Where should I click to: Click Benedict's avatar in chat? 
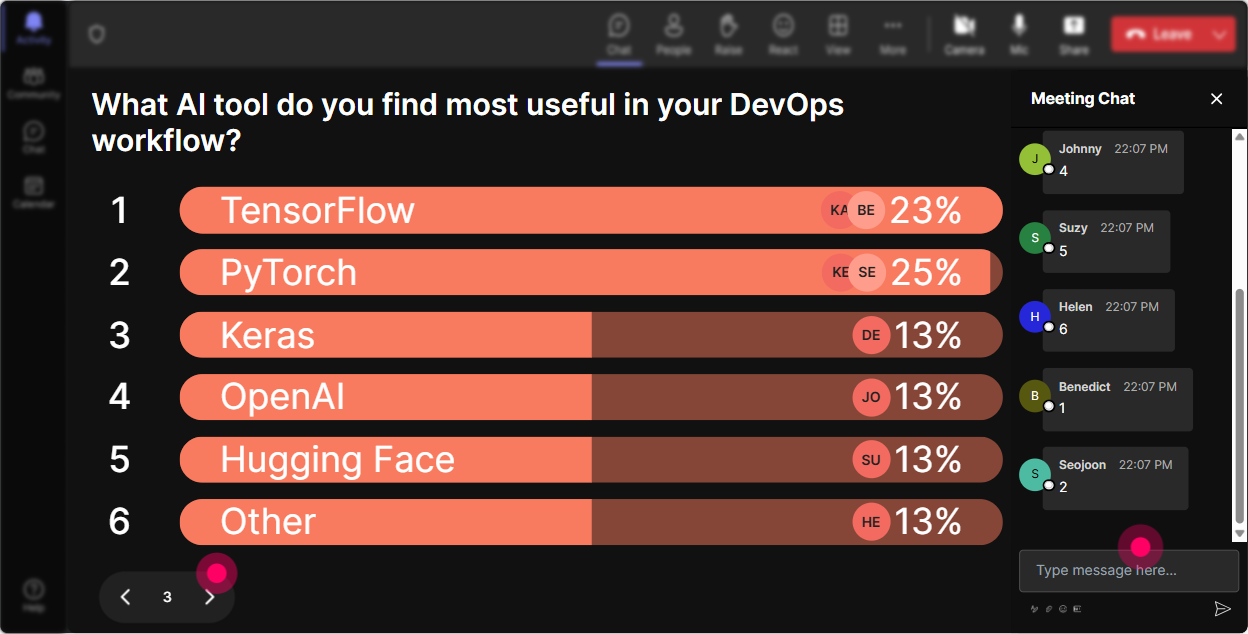pyautogui.click(x=1035, y=396)
